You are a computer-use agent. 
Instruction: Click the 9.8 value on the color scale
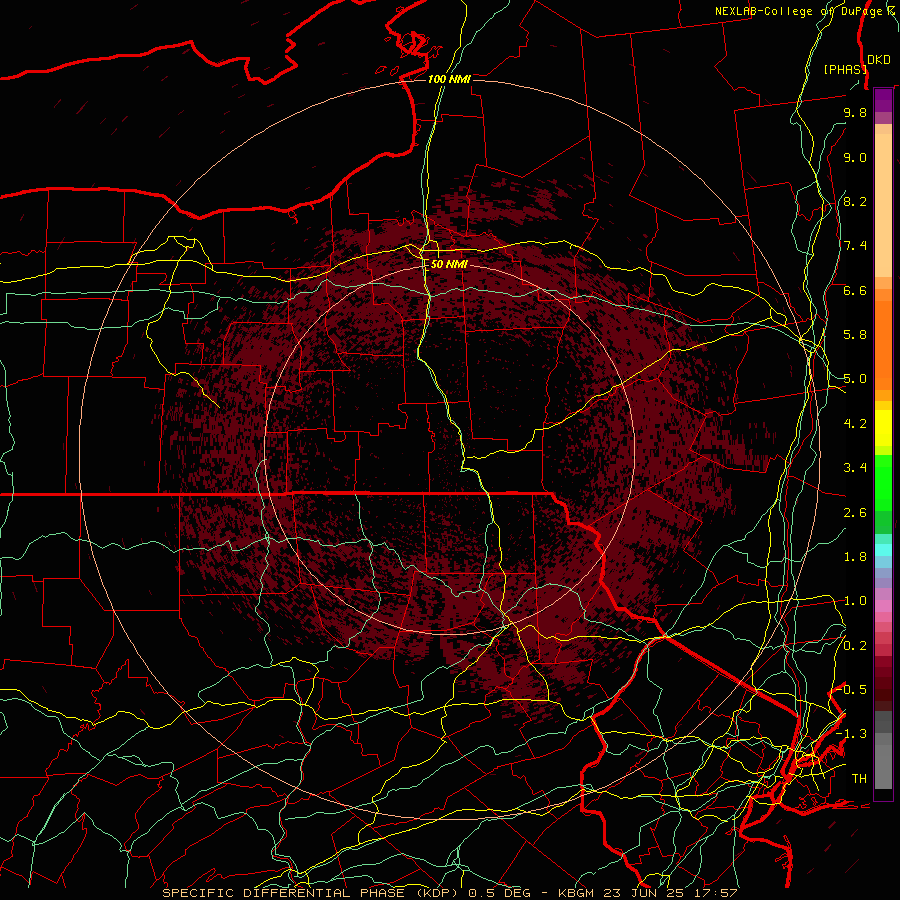tap(855, 112)
